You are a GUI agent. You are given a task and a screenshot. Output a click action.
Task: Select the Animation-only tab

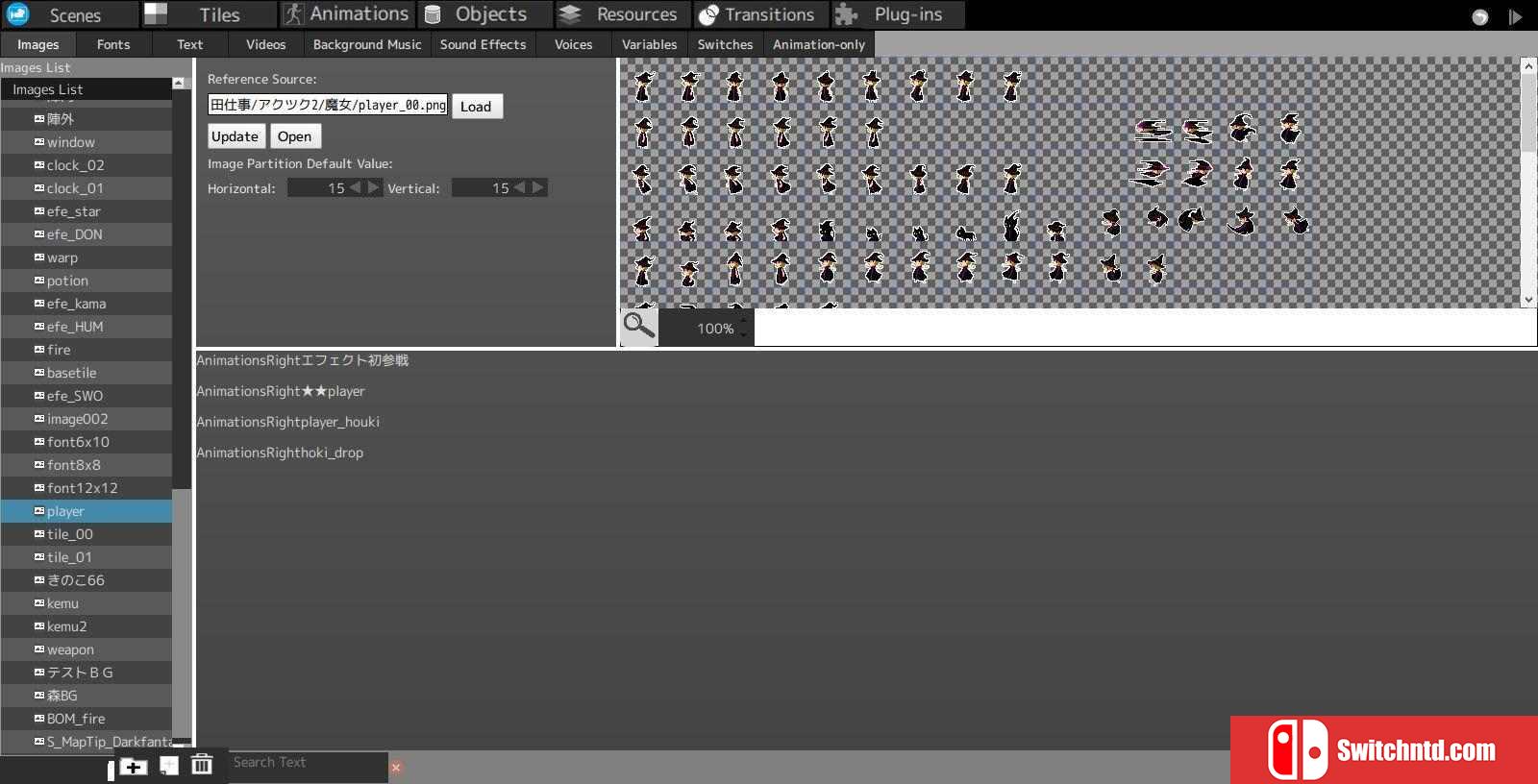click(x=819, y=44)
